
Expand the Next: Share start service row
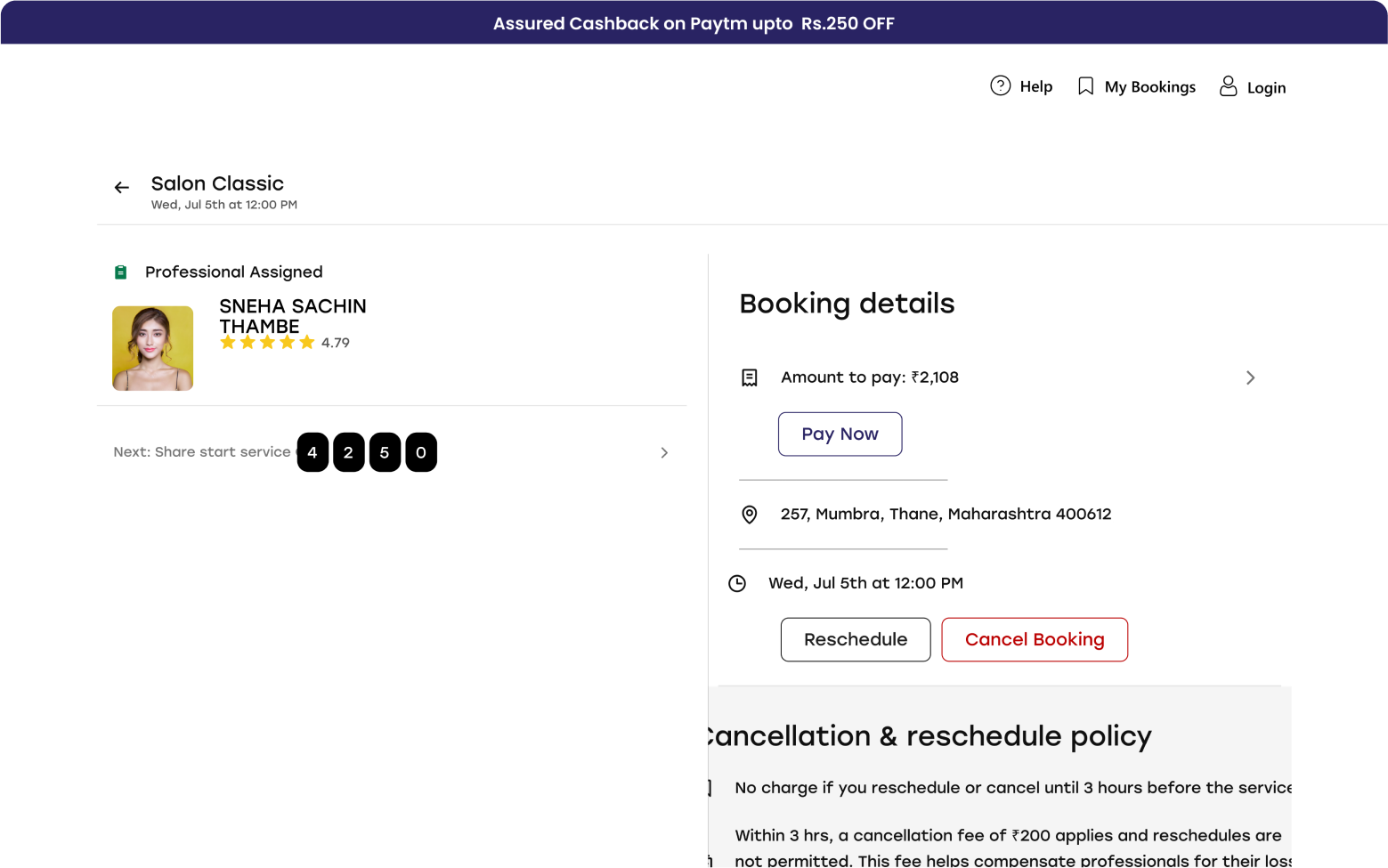pyautogui.click(x=664, y=452)
